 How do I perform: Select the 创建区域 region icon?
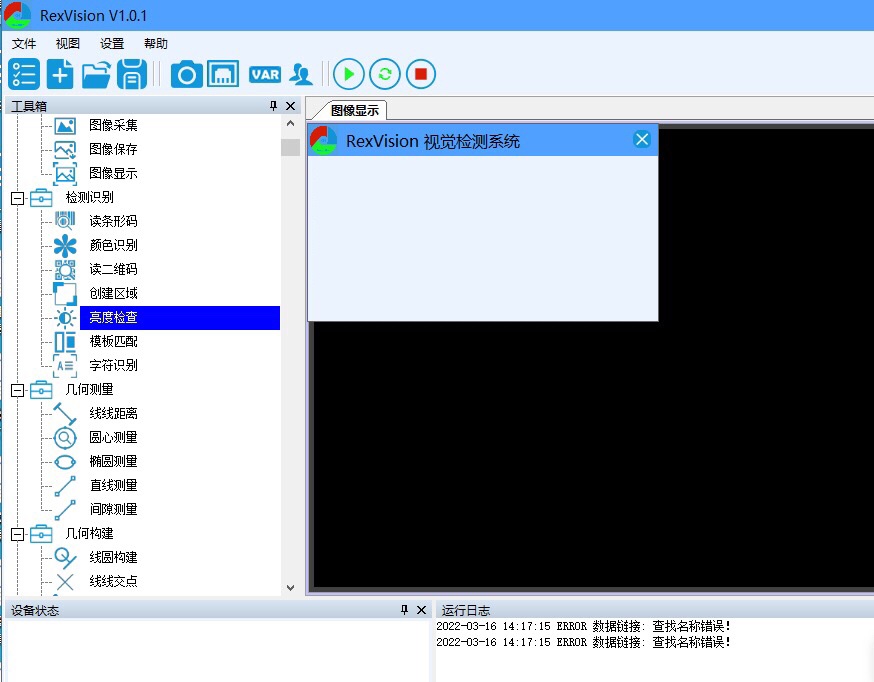[65, 293]
